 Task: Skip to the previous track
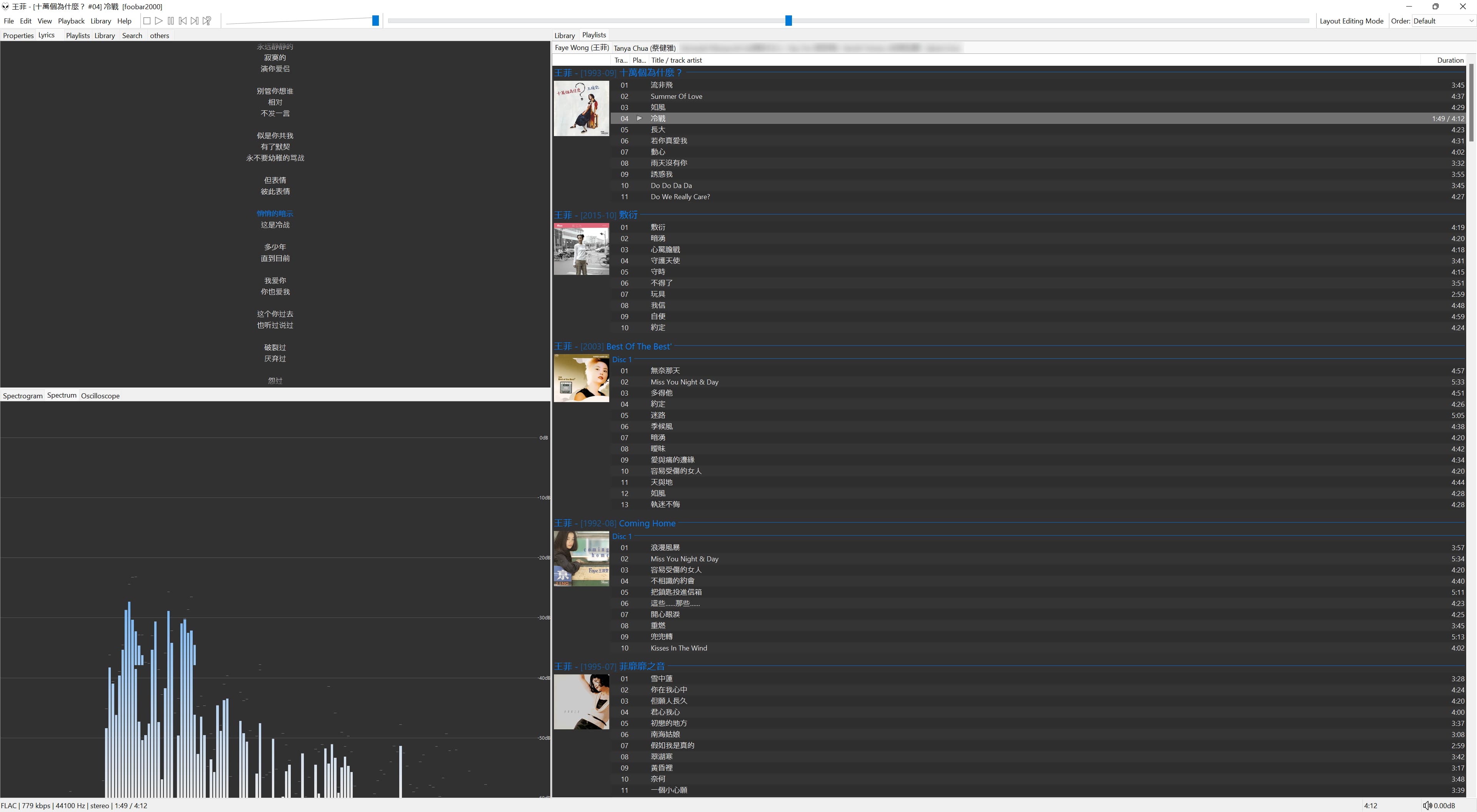pyautogui.click(x=183, y=21)
